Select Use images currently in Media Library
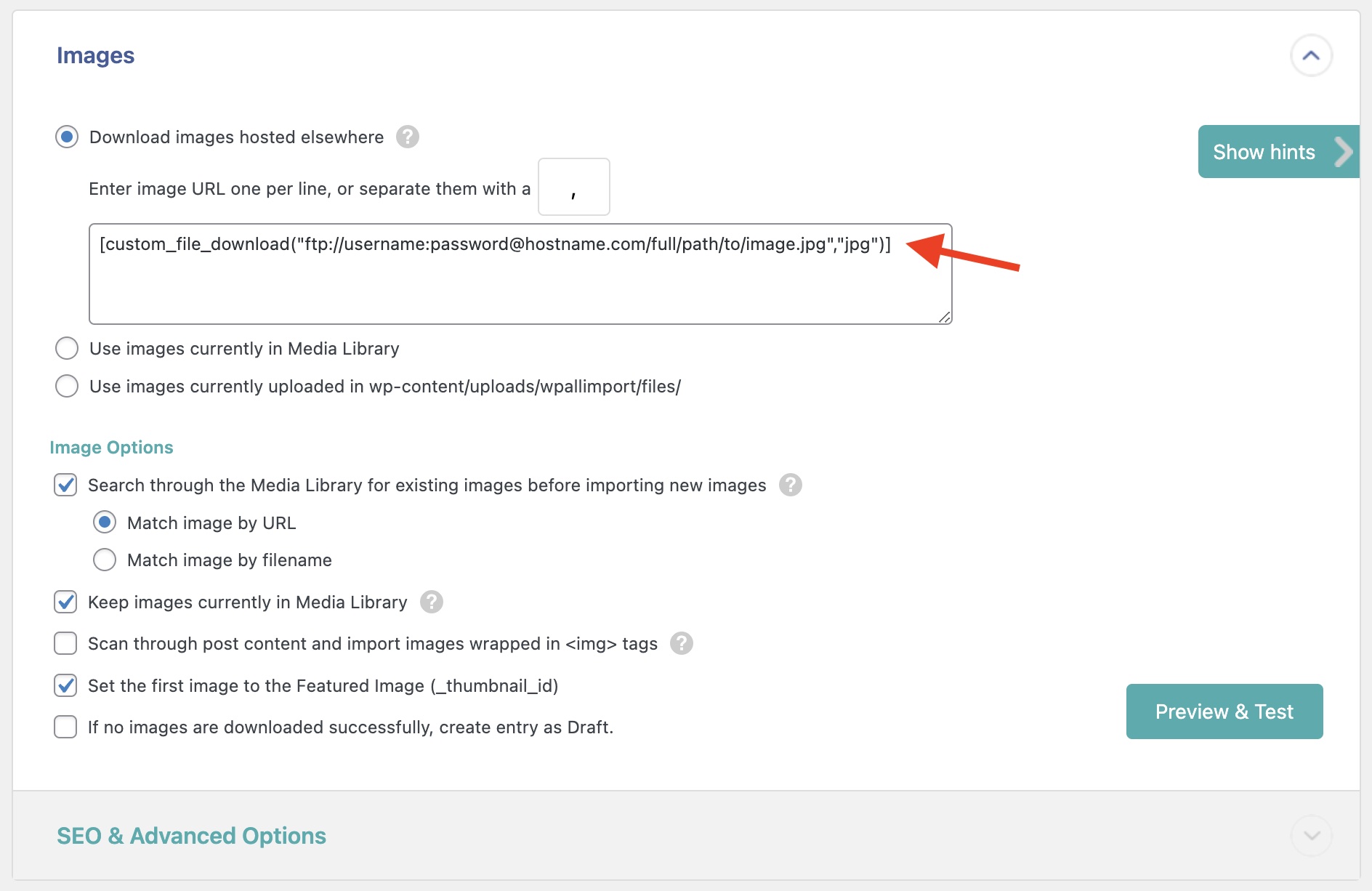 click(x=67, y=348)
